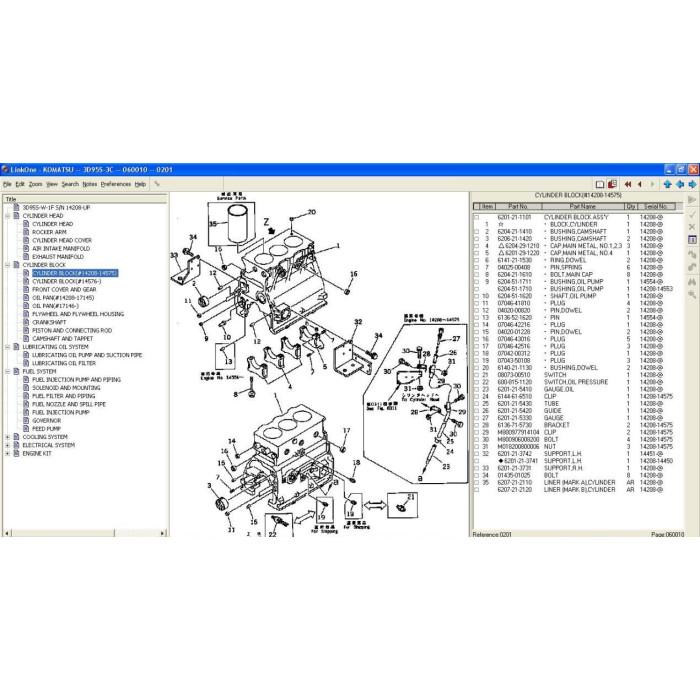Tick the checkbox for item 25 TUBE
The height and width of the screenshot is (700, 700).
pos(476,404)
